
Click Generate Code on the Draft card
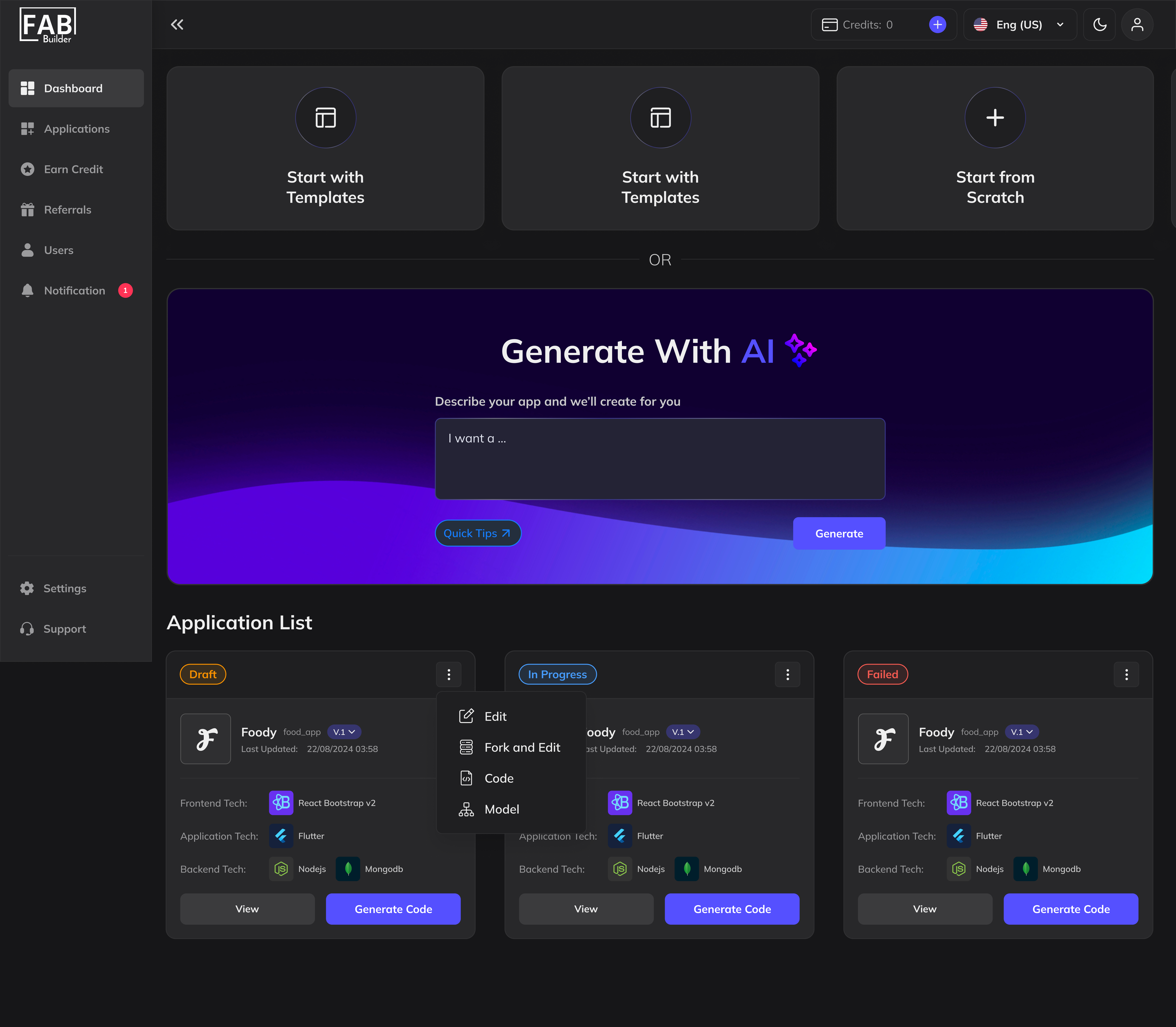coord(393,909)
